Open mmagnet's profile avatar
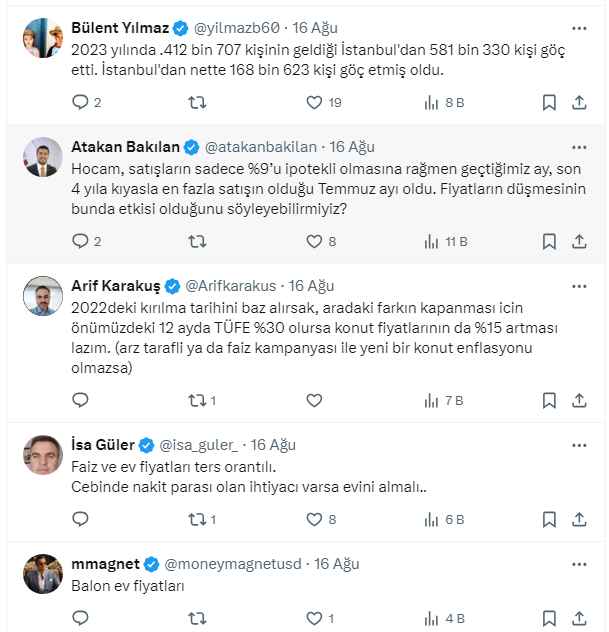The height and width of the screenshot is (632, 609). pos(43,574)
